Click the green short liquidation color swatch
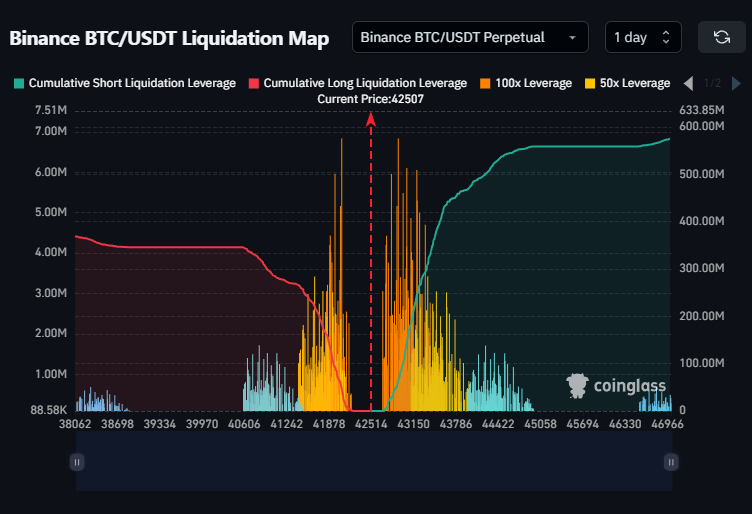The width and height of the screenshot is (752, 514). [19, 83]
